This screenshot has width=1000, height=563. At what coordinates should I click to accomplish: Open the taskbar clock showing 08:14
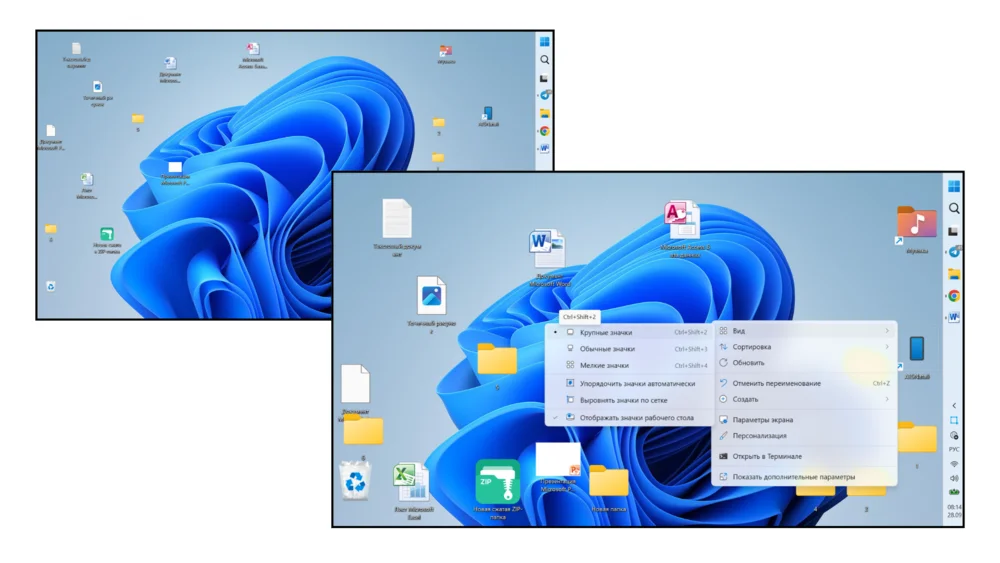tap(954, 511)
